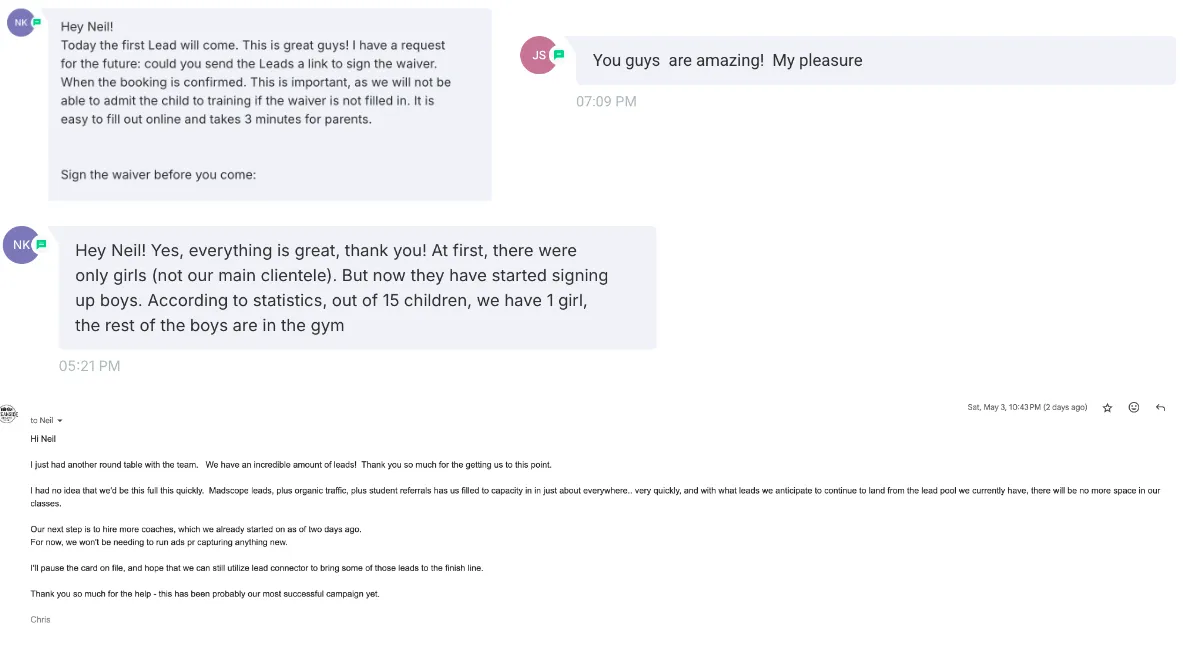Click green chat badge on top NK avatar
The image size is (1183, 650).
click(36, 23)
